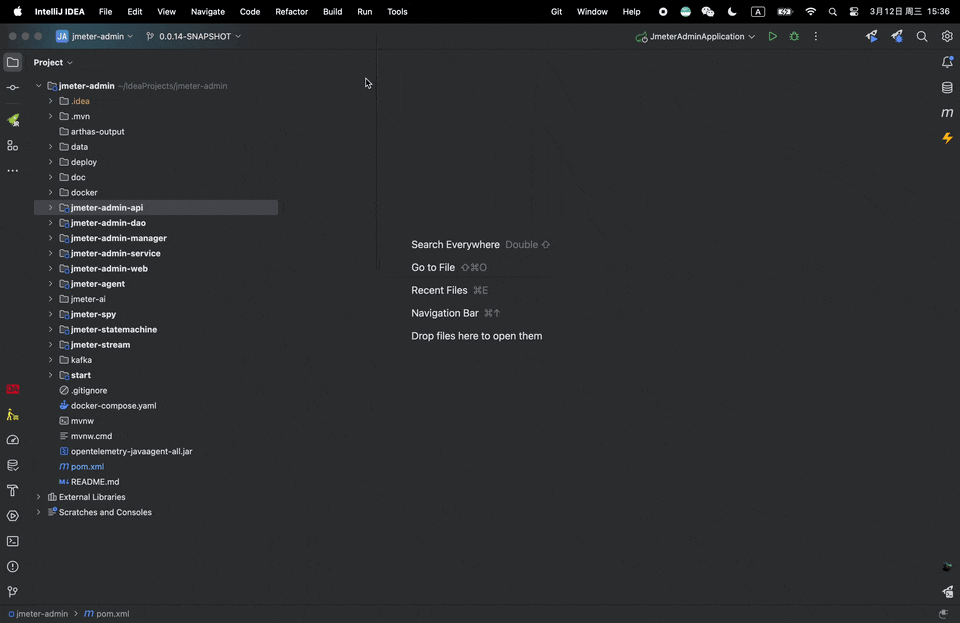Select the pom.xml file in project tree
Viewport: 960px width, 623px height.
[87, 466]
